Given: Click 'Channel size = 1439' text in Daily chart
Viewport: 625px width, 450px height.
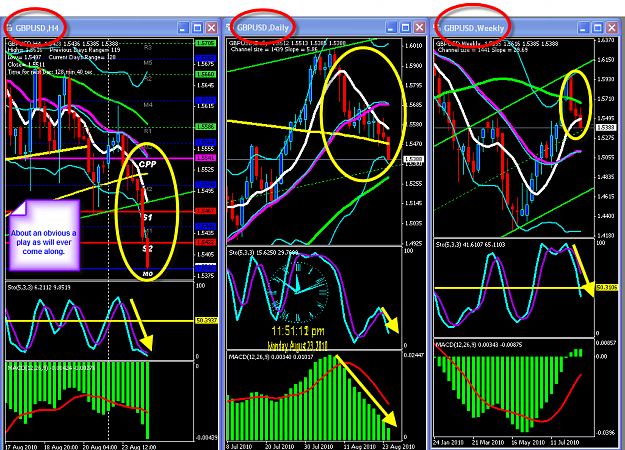Looking at the screenshot, I should [274, 49].
